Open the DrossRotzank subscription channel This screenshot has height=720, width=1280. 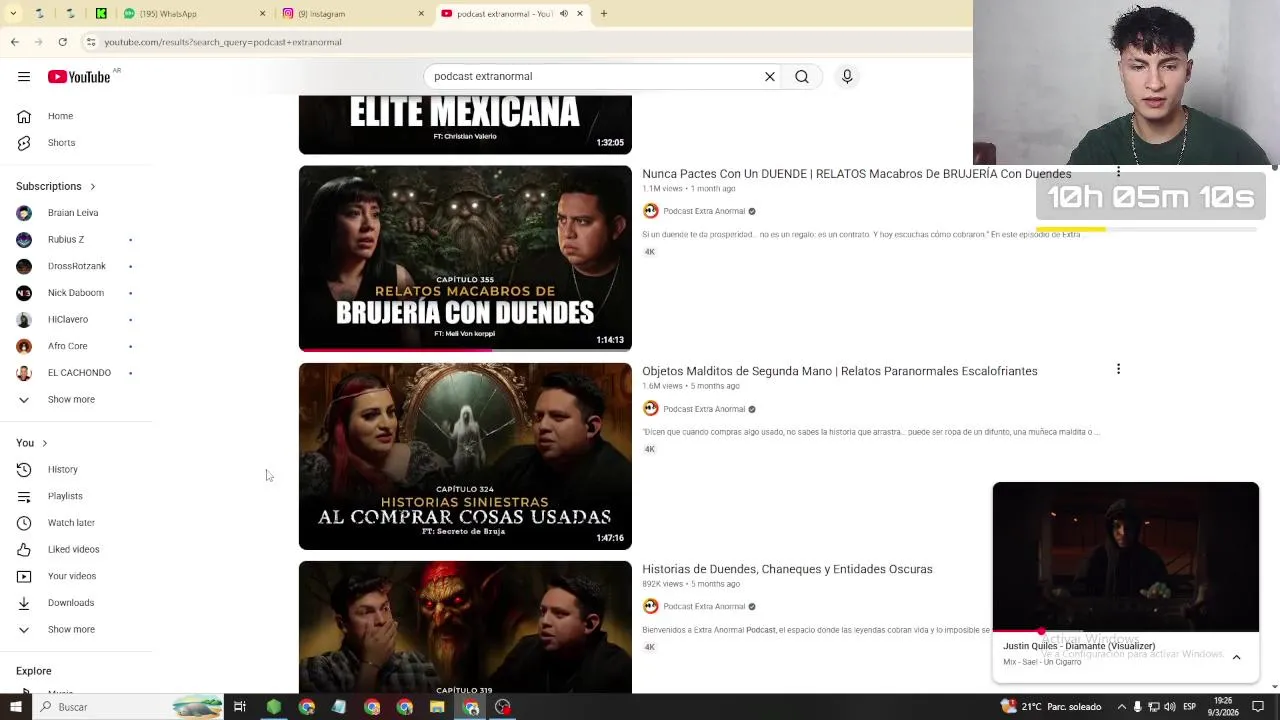(x=76, y=266)
